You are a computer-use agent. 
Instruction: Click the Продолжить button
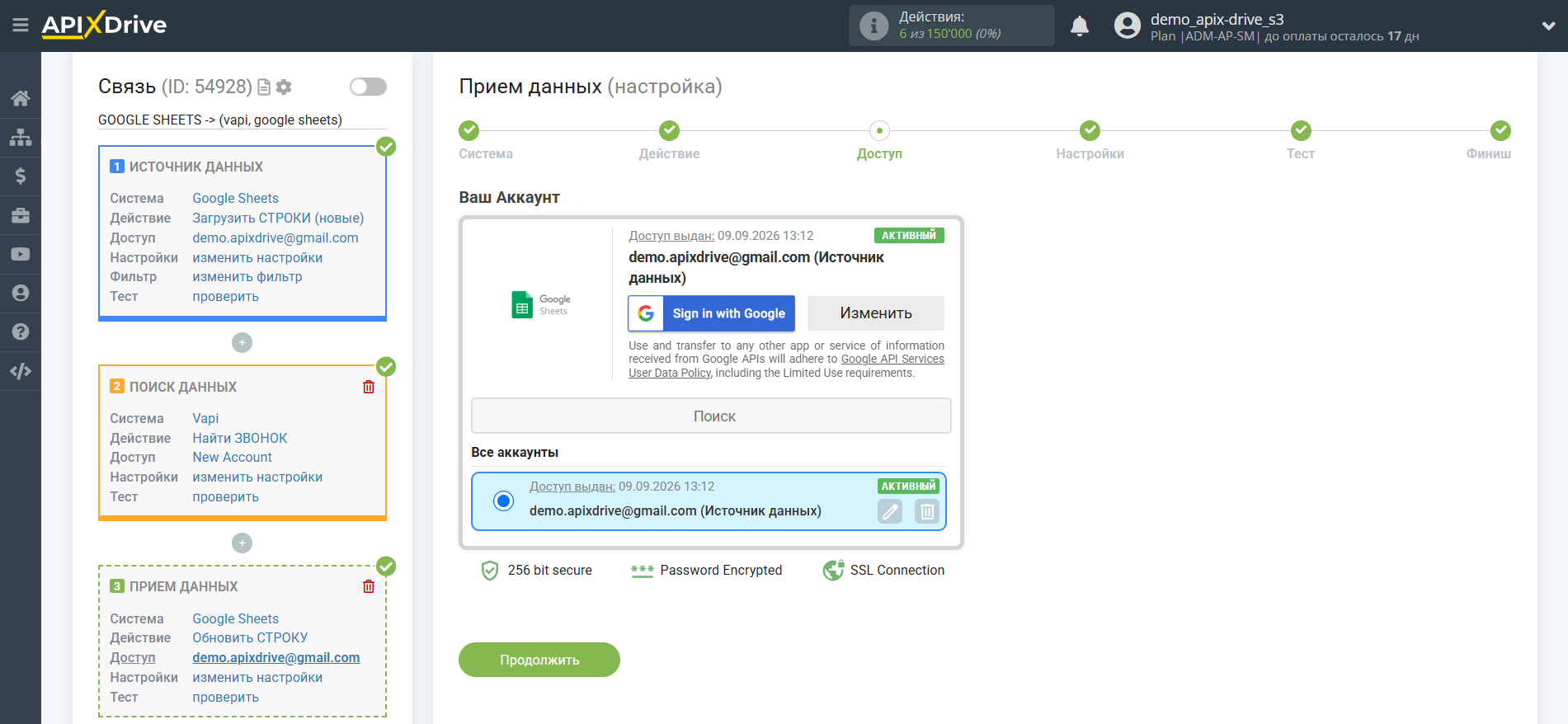pyautogui.click(x=539, y=660)
